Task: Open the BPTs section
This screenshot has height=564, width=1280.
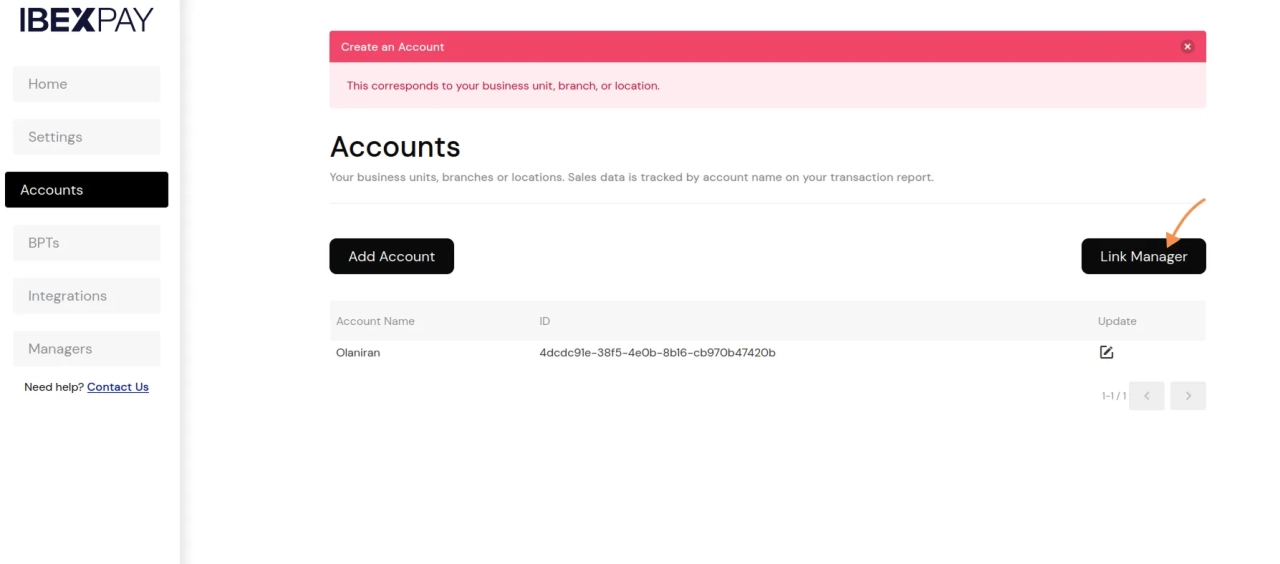Action: point(86,243)
